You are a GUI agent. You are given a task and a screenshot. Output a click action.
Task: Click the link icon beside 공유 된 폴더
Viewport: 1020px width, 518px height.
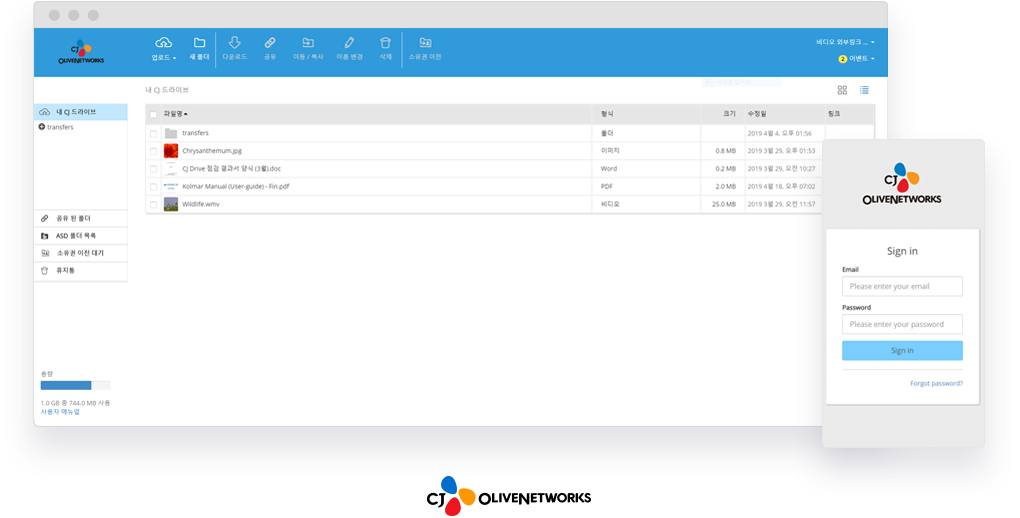[44, 218]
